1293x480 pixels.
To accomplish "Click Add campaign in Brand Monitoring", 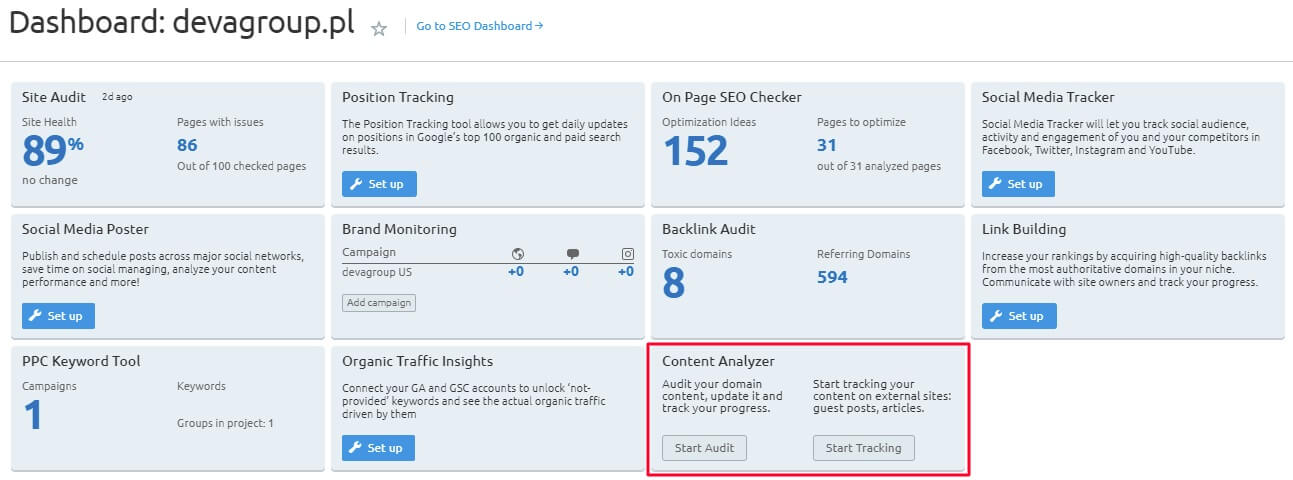I will point(378,302).
